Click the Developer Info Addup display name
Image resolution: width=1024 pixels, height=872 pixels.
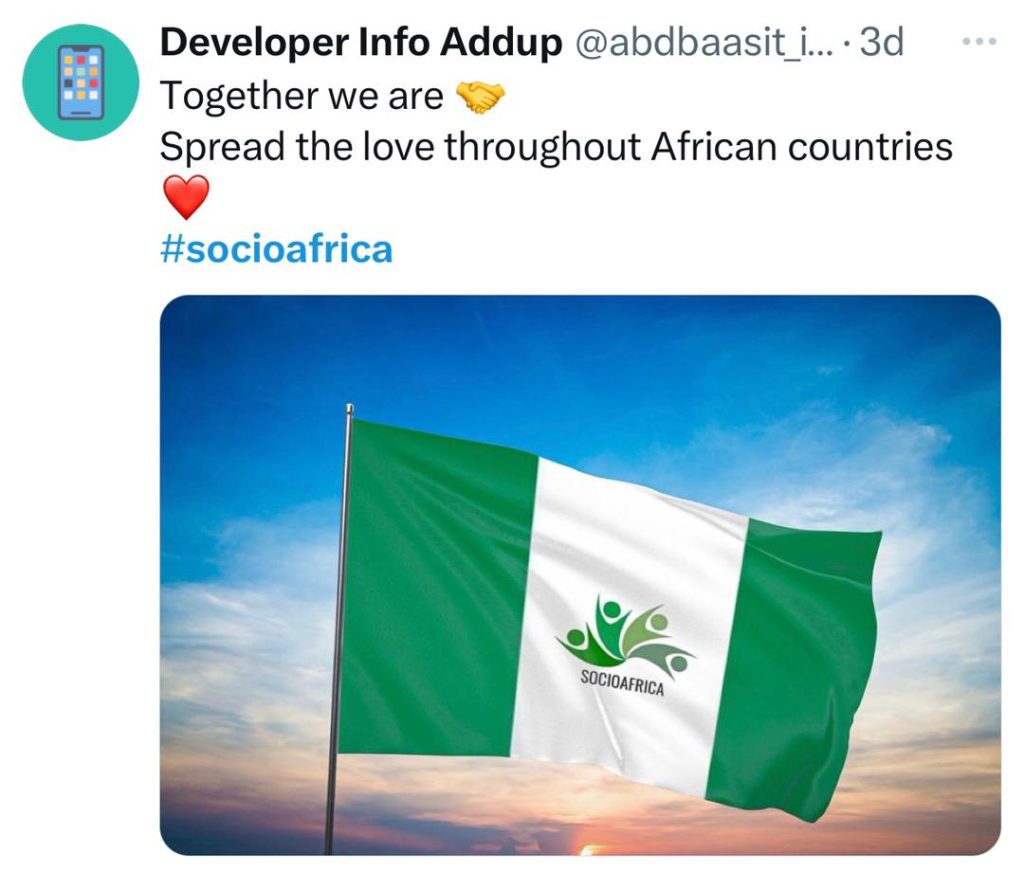point(360,42)
